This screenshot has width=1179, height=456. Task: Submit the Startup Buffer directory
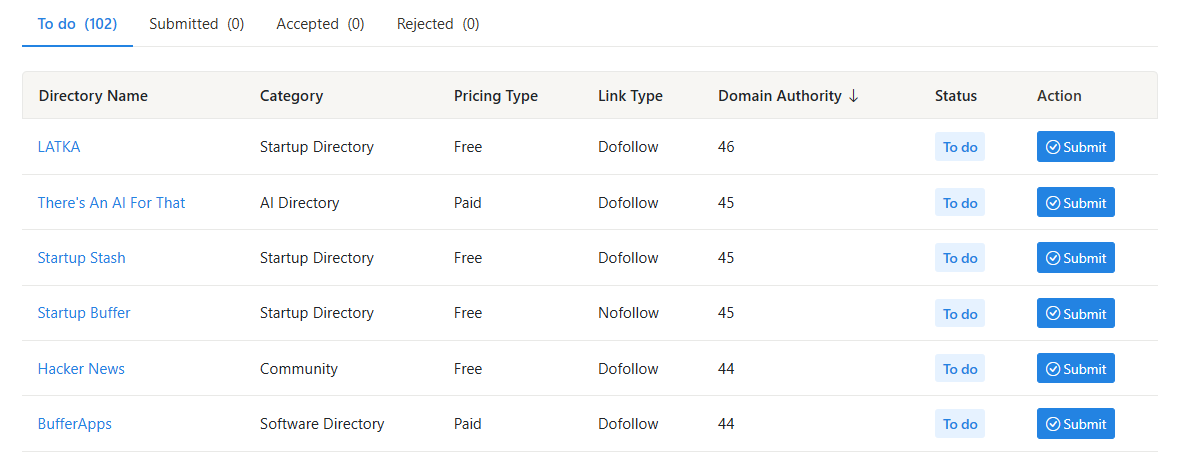1075,313
